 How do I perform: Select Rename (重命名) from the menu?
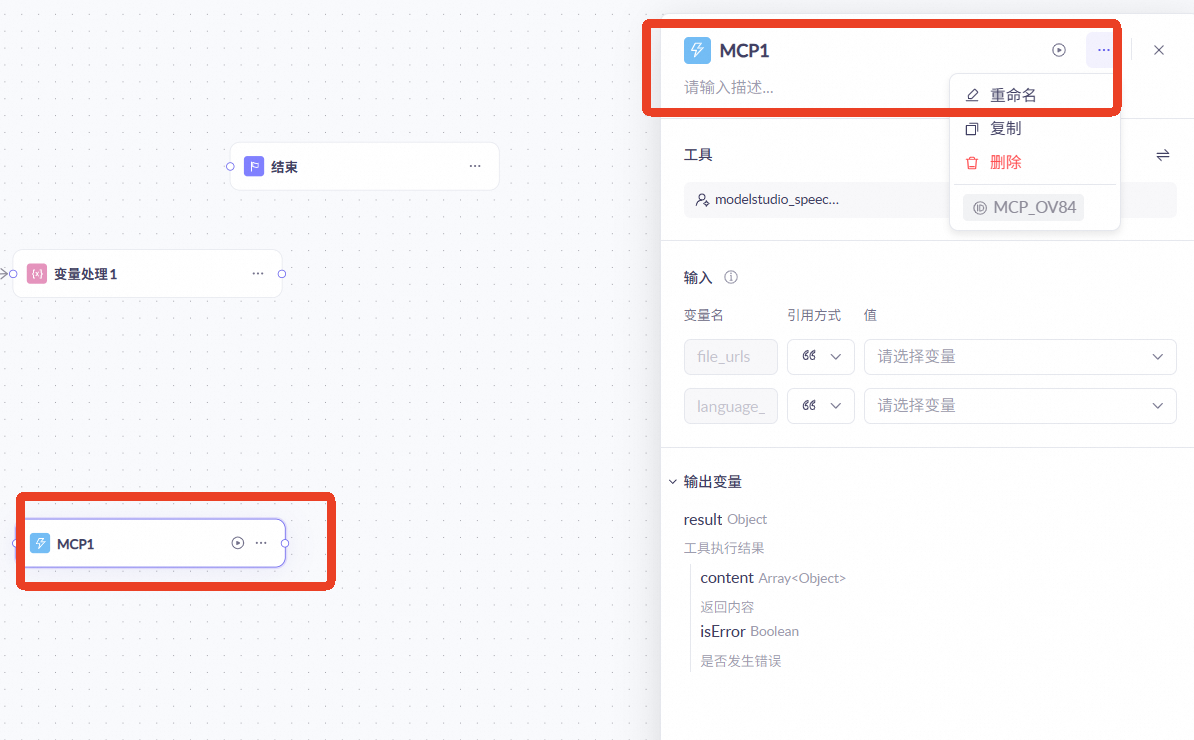point(1034,95)
